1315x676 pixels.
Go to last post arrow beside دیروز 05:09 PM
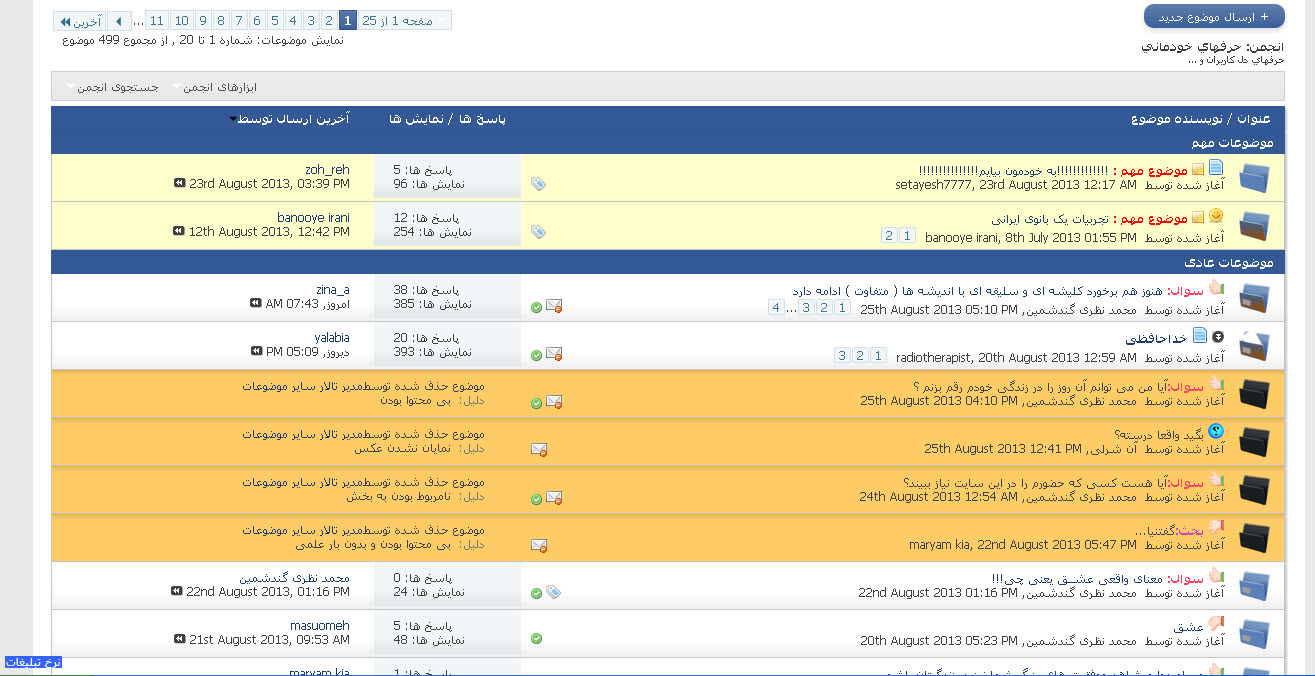[x=256, y=351]
